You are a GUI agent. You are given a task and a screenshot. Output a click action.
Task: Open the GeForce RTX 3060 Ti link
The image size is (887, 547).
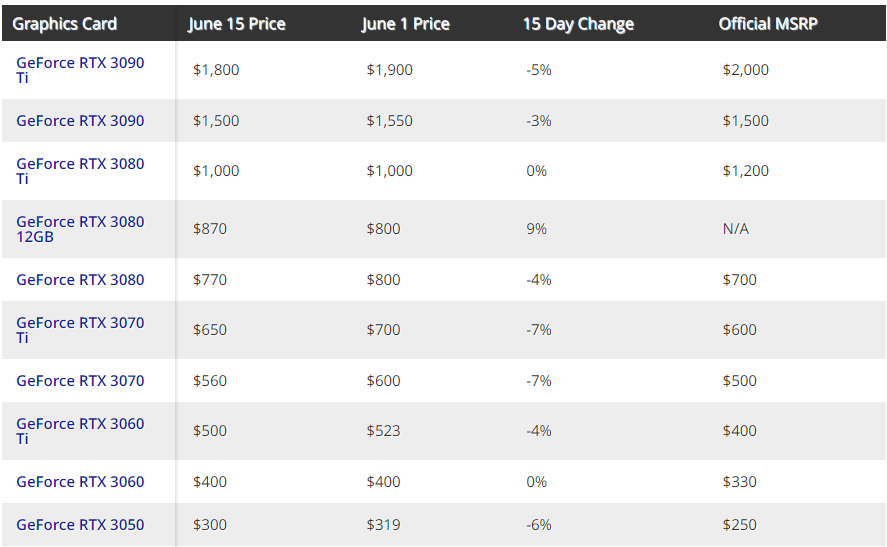click(80, 431)
